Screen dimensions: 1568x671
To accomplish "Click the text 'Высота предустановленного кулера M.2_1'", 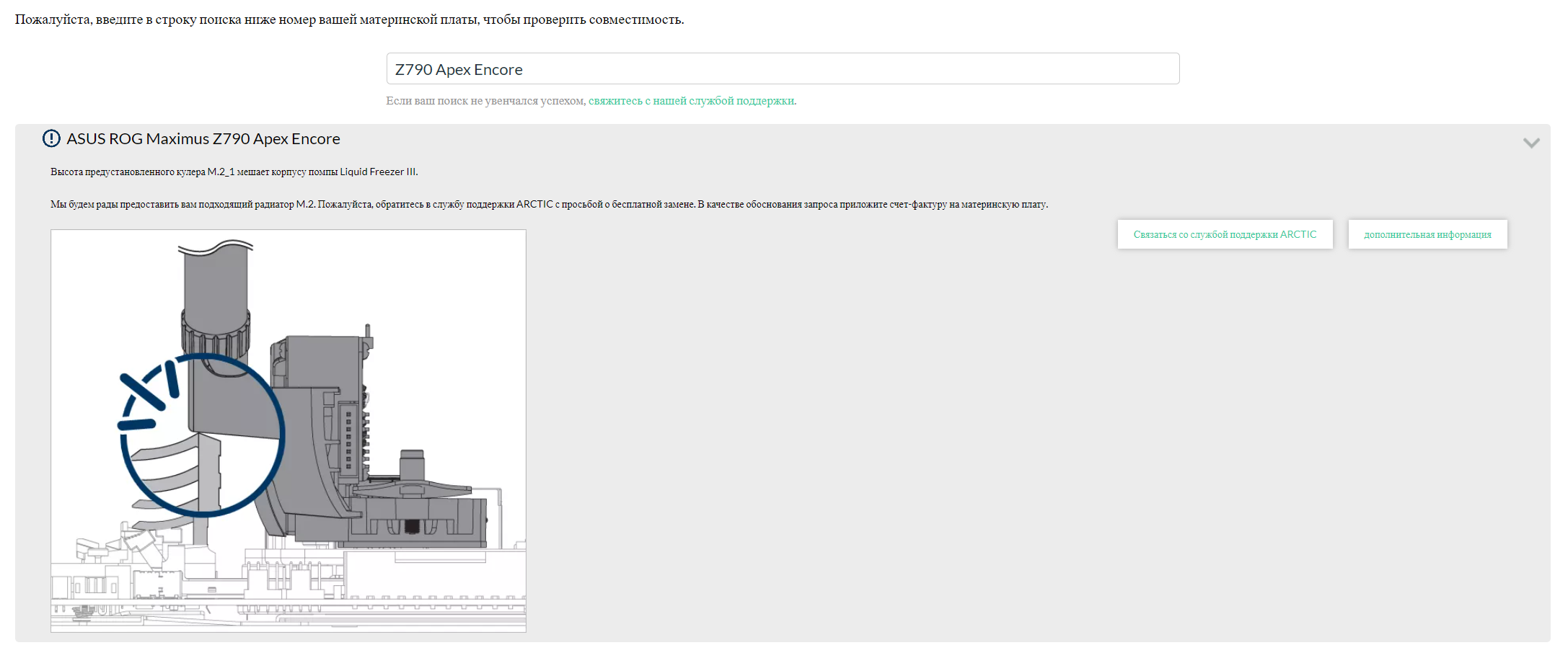I will click(x=142, y=172).
